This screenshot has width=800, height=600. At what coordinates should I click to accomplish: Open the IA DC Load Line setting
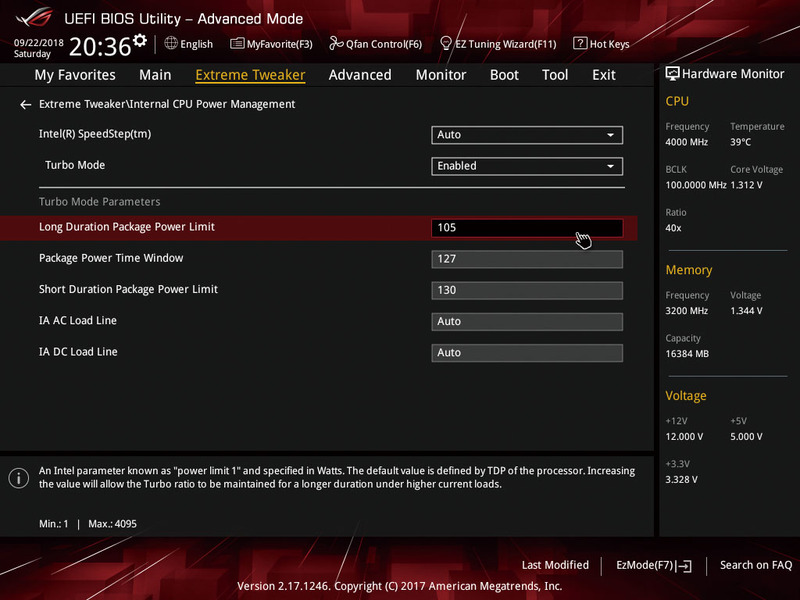click(526, 352)
